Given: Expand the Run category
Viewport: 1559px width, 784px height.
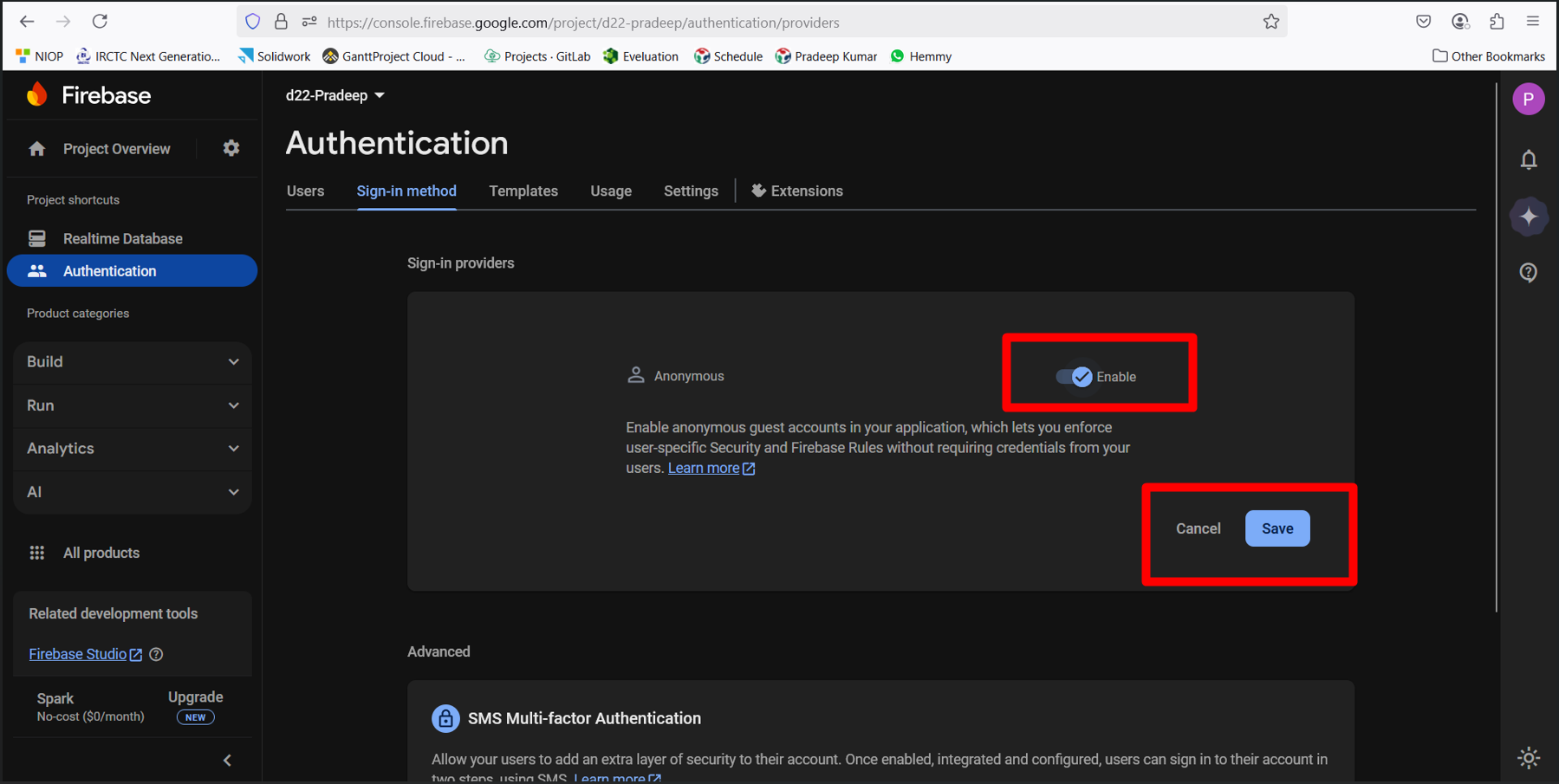Looking at the screenshot, I should click(x=133, y=405).
